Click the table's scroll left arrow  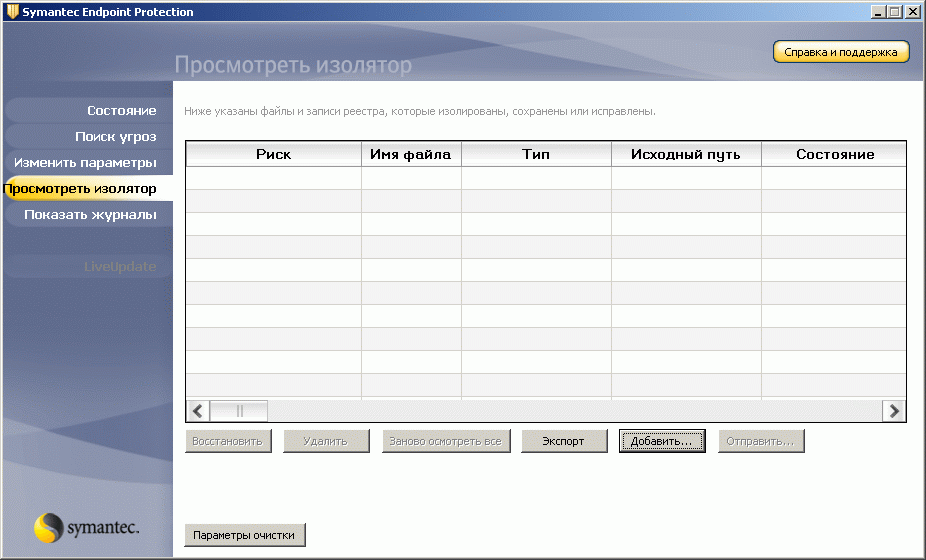198,411
